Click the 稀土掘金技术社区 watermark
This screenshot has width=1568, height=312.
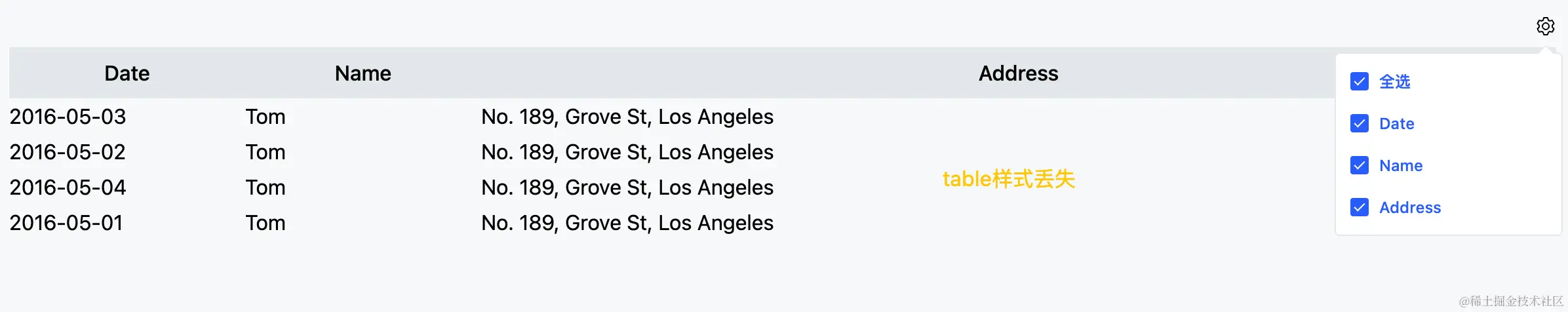click(1511, 301)
